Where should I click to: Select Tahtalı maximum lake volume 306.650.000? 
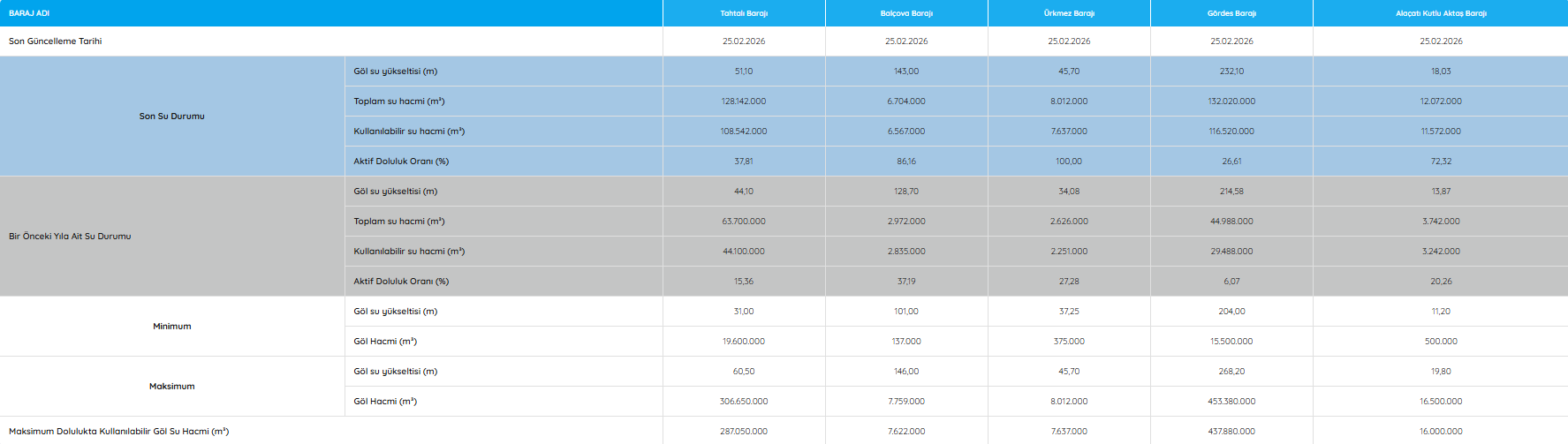(x=744, y=402)
